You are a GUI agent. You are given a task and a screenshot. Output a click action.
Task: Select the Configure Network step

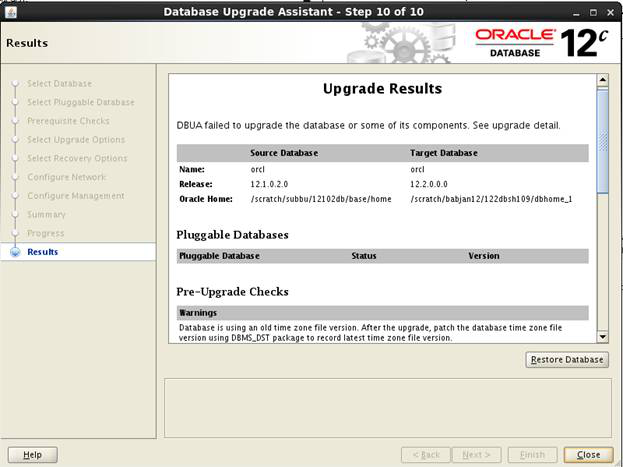pos(68,177)
